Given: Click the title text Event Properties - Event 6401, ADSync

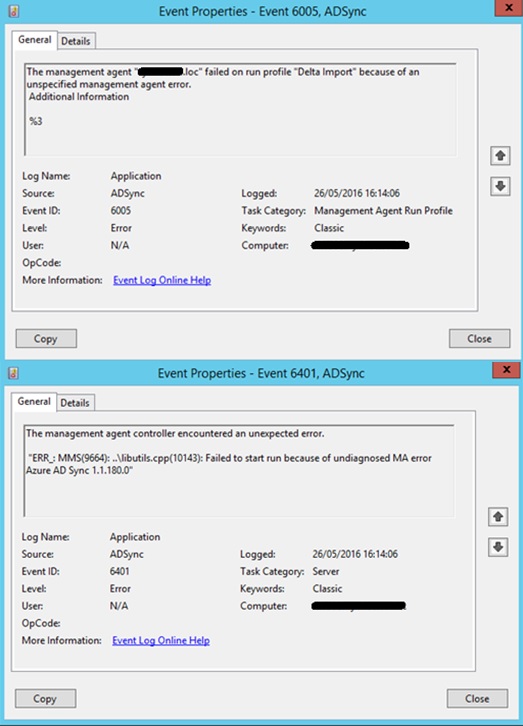Looking at the screenshot, I should tap(261, 373).
